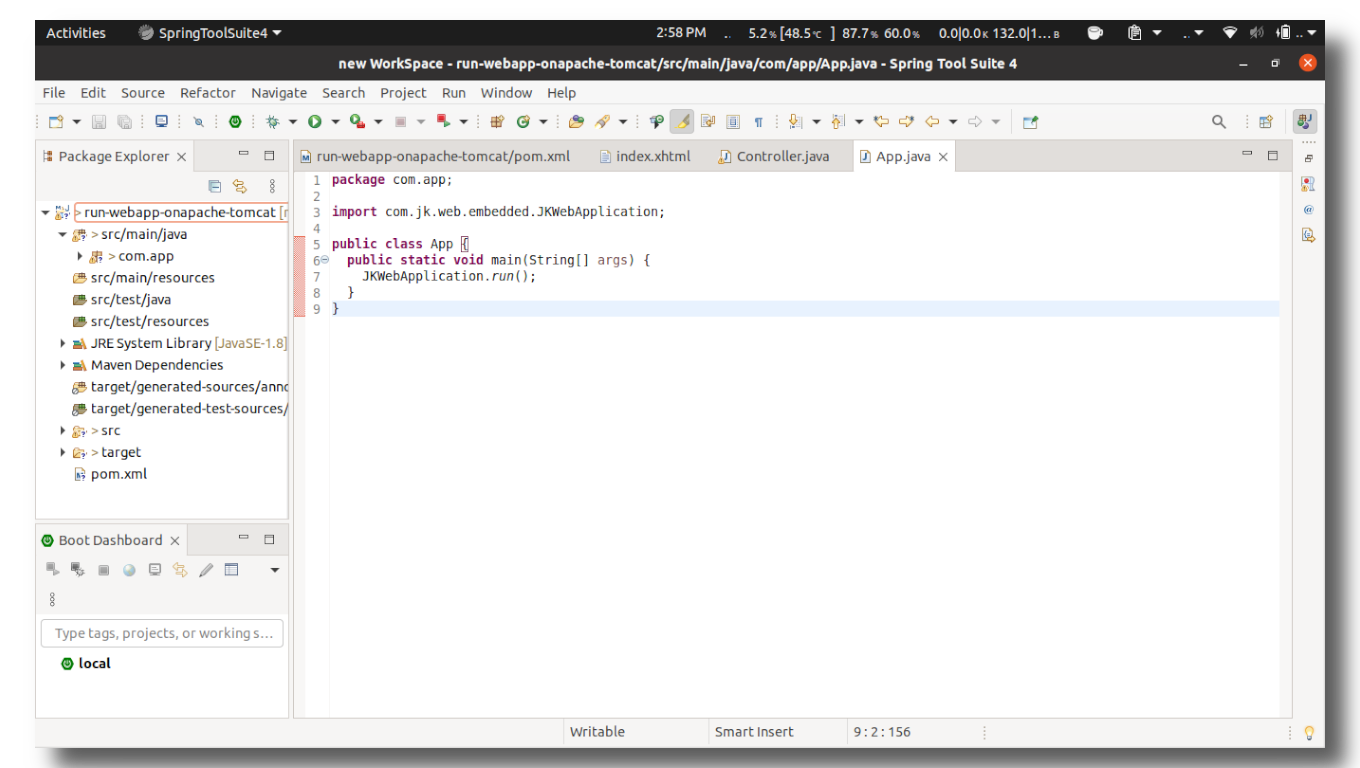The height and width of the screenshot is (768, 1360).
Task: Click the light bulb tip icon in the status bar
Action: (x=1308, y=733)
